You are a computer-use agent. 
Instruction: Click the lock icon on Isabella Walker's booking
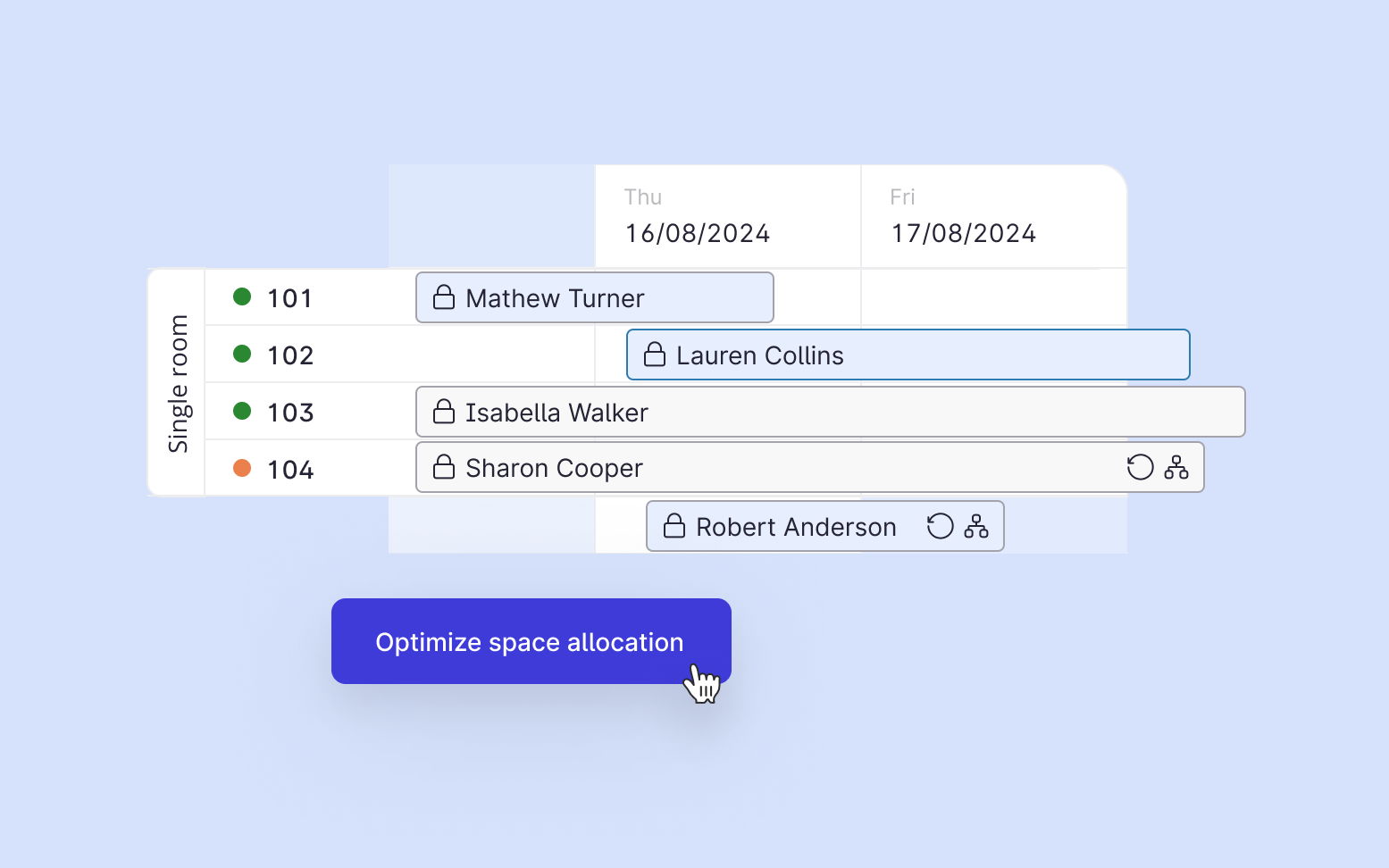pos(444,412)
